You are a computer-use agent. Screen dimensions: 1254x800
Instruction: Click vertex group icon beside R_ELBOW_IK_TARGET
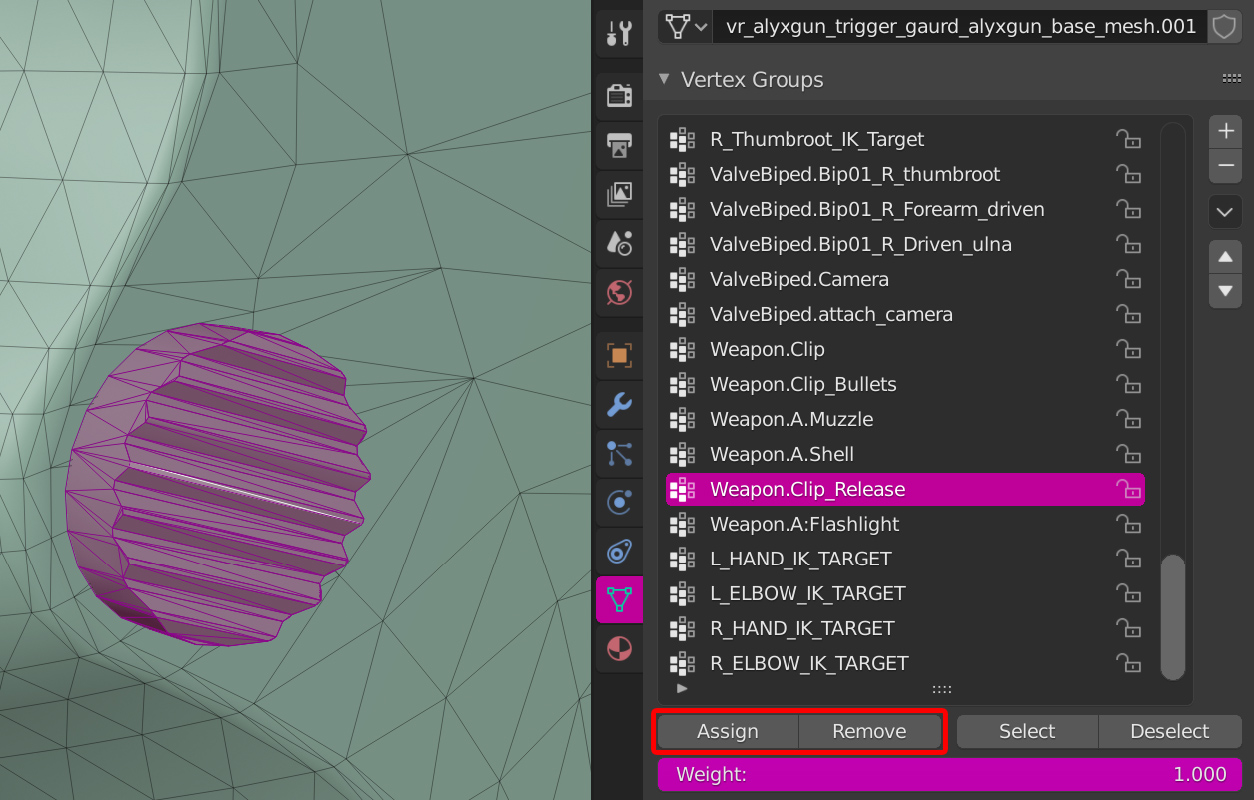(x=682, y=663)
